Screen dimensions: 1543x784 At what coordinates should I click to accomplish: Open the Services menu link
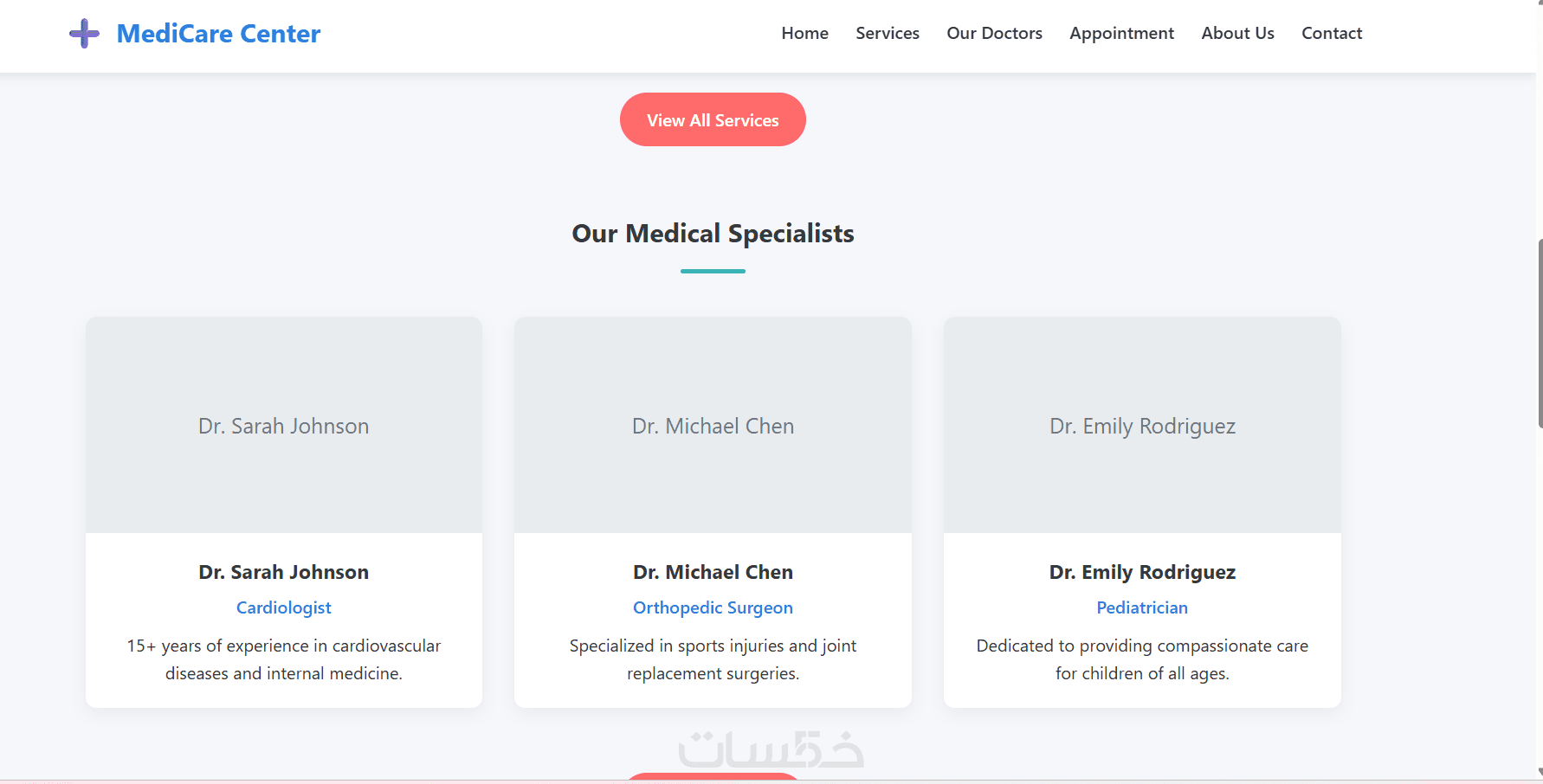(887, 34)
